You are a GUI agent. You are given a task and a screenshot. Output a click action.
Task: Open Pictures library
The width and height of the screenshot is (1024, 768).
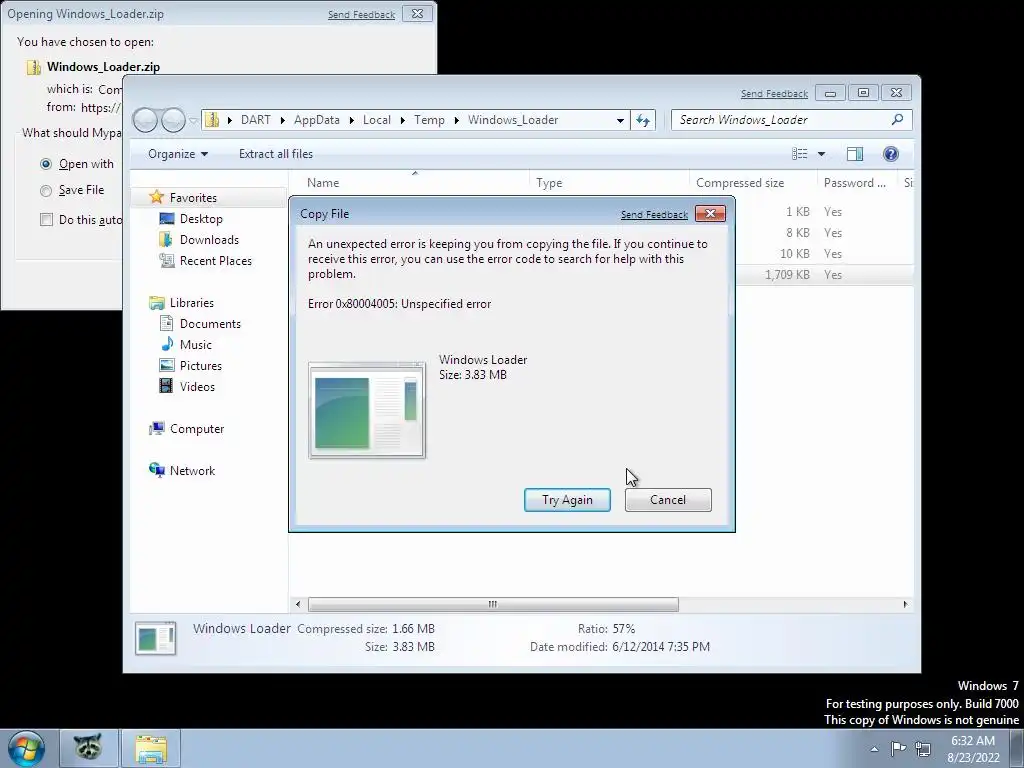200,366
